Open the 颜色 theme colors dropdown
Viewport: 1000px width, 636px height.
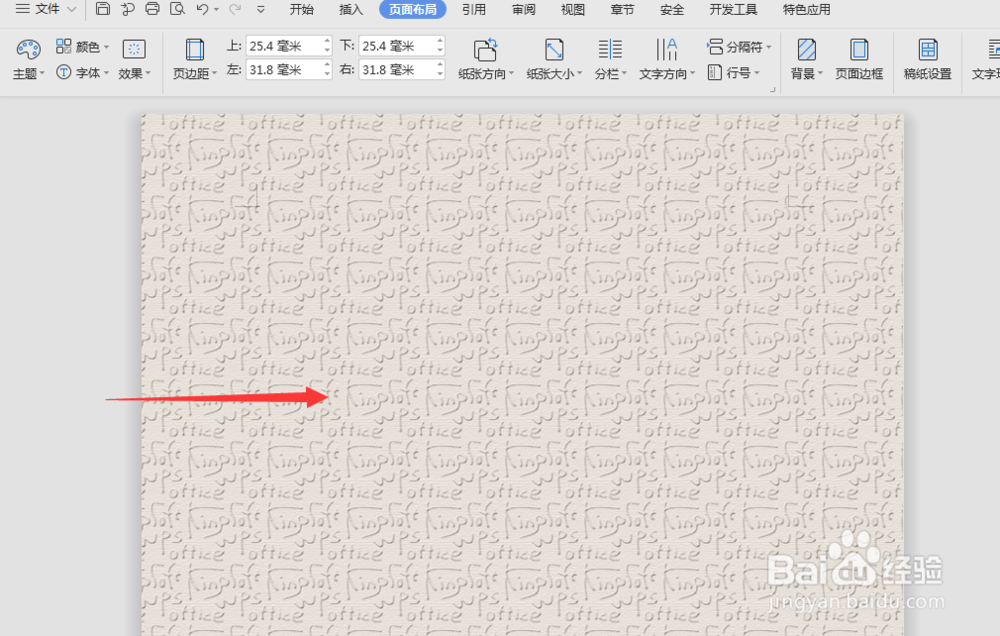[82, 47]
